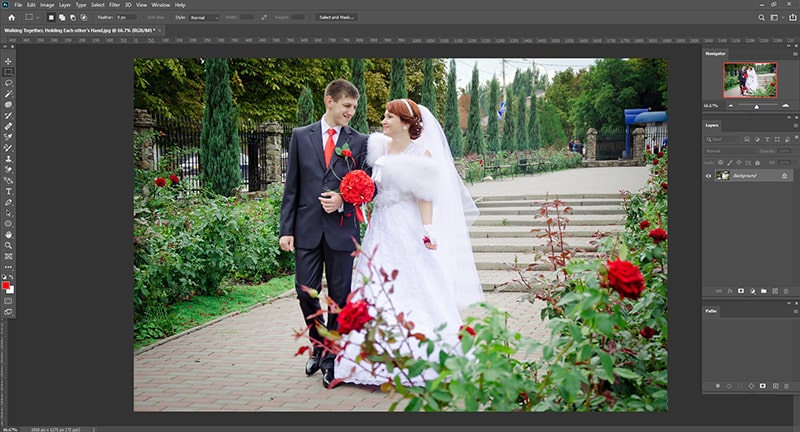800x432 pixels.
Task: Create a new layer from Layers panel
Action: (774, 291)
